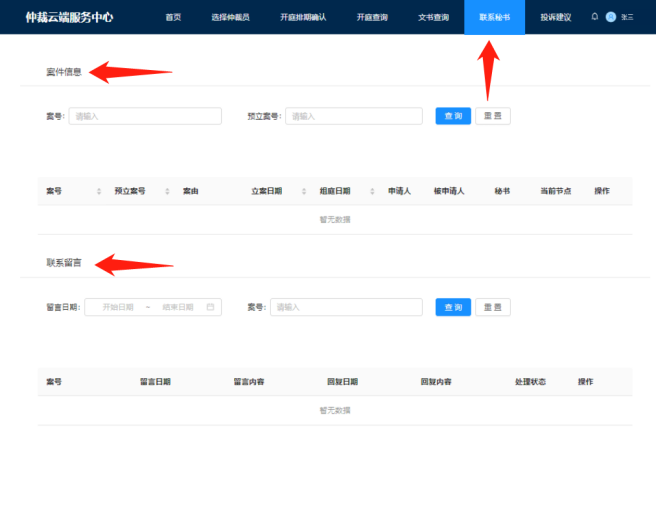Select the 联系秘书 tab

494,17
